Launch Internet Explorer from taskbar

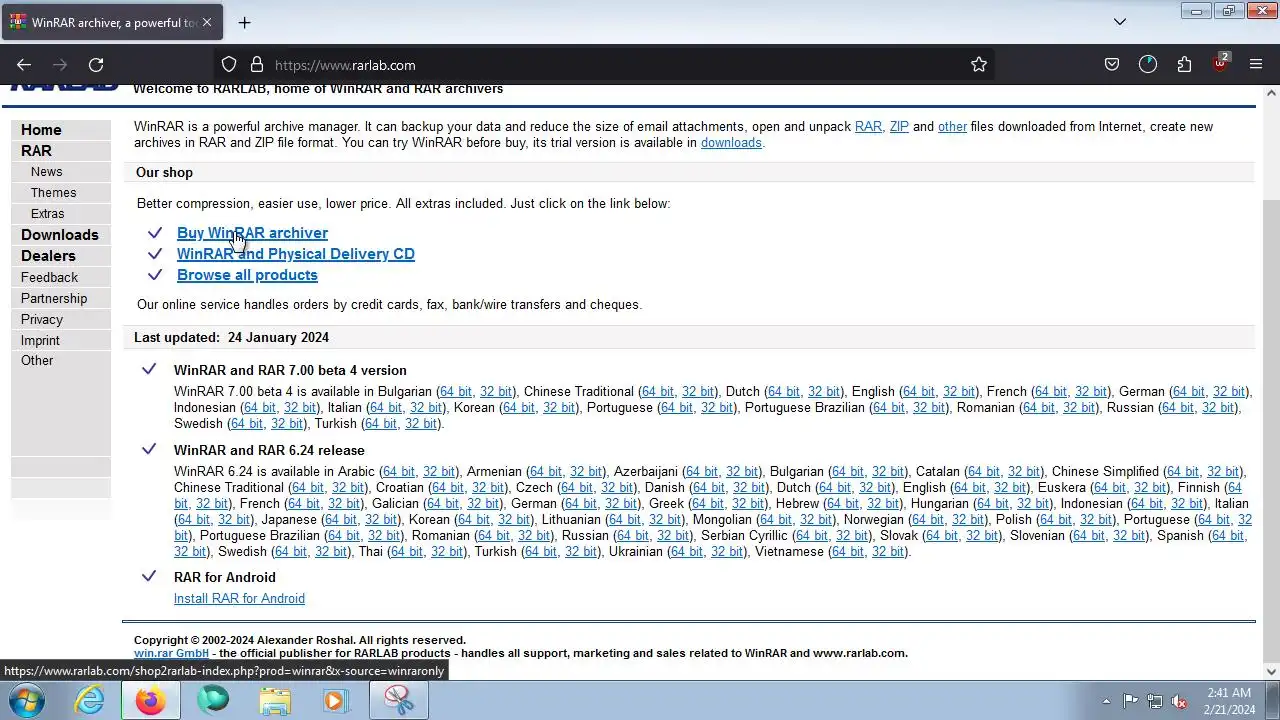[x=90, y=701]
